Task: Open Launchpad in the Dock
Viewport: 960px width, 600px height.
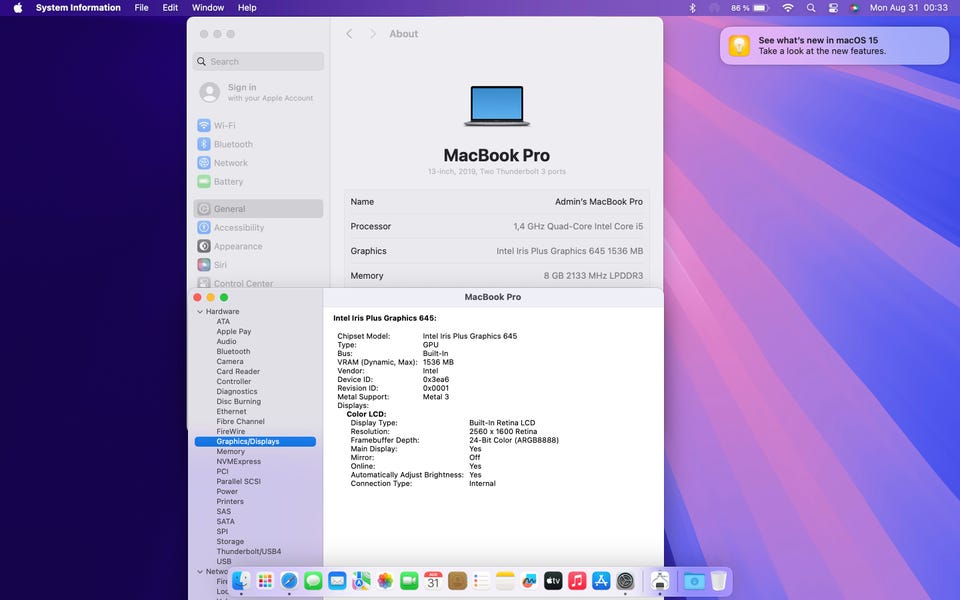Action: pos(265,580)
